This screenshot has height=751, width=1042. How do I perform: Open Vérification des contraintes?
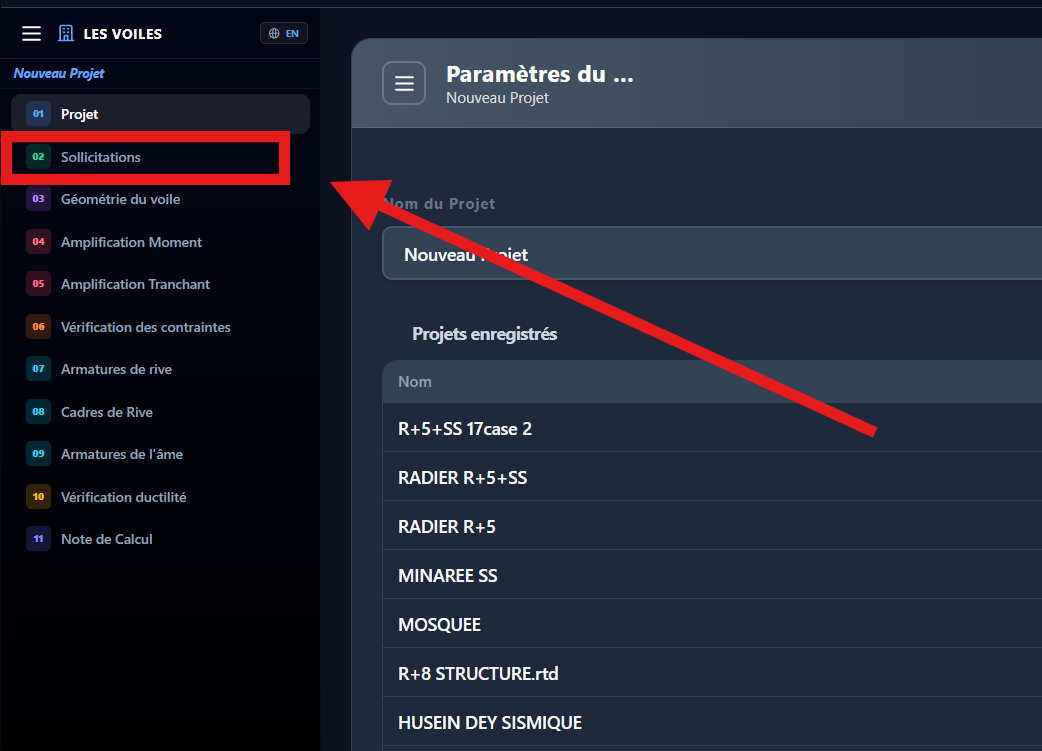(145, 327)
